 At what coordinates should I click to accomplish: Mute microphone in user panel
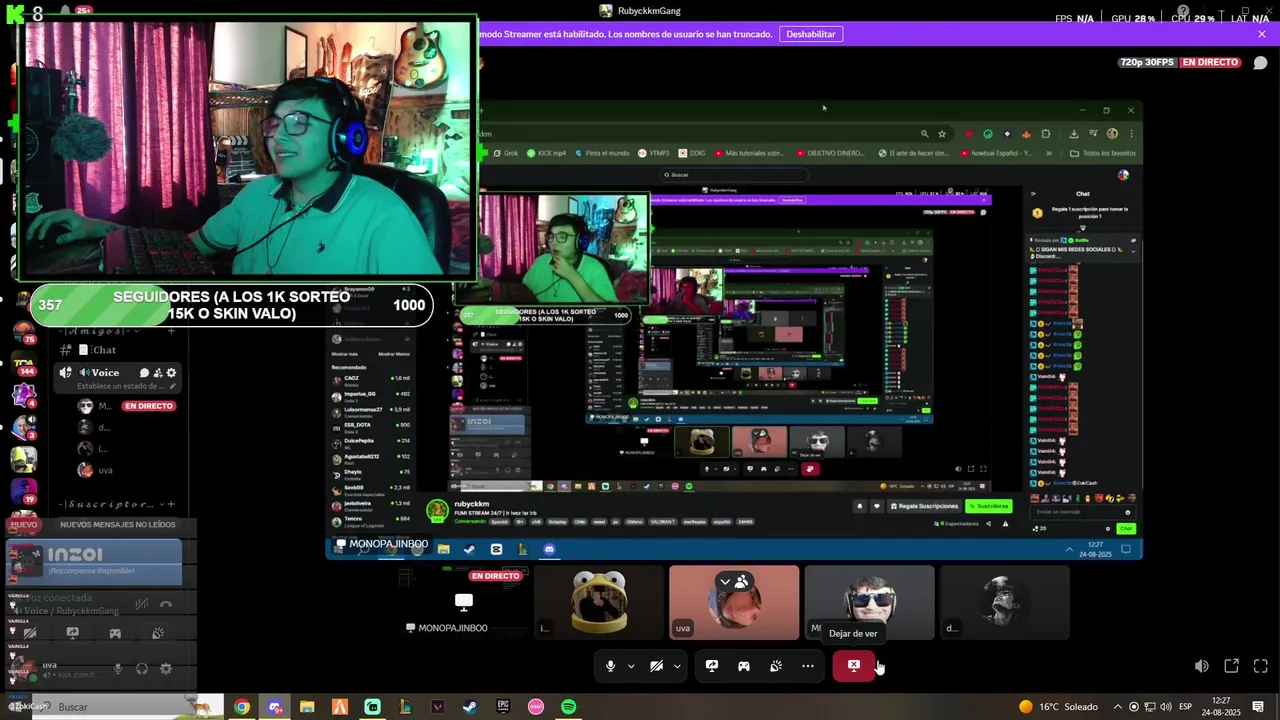click(x=118, y=669)
